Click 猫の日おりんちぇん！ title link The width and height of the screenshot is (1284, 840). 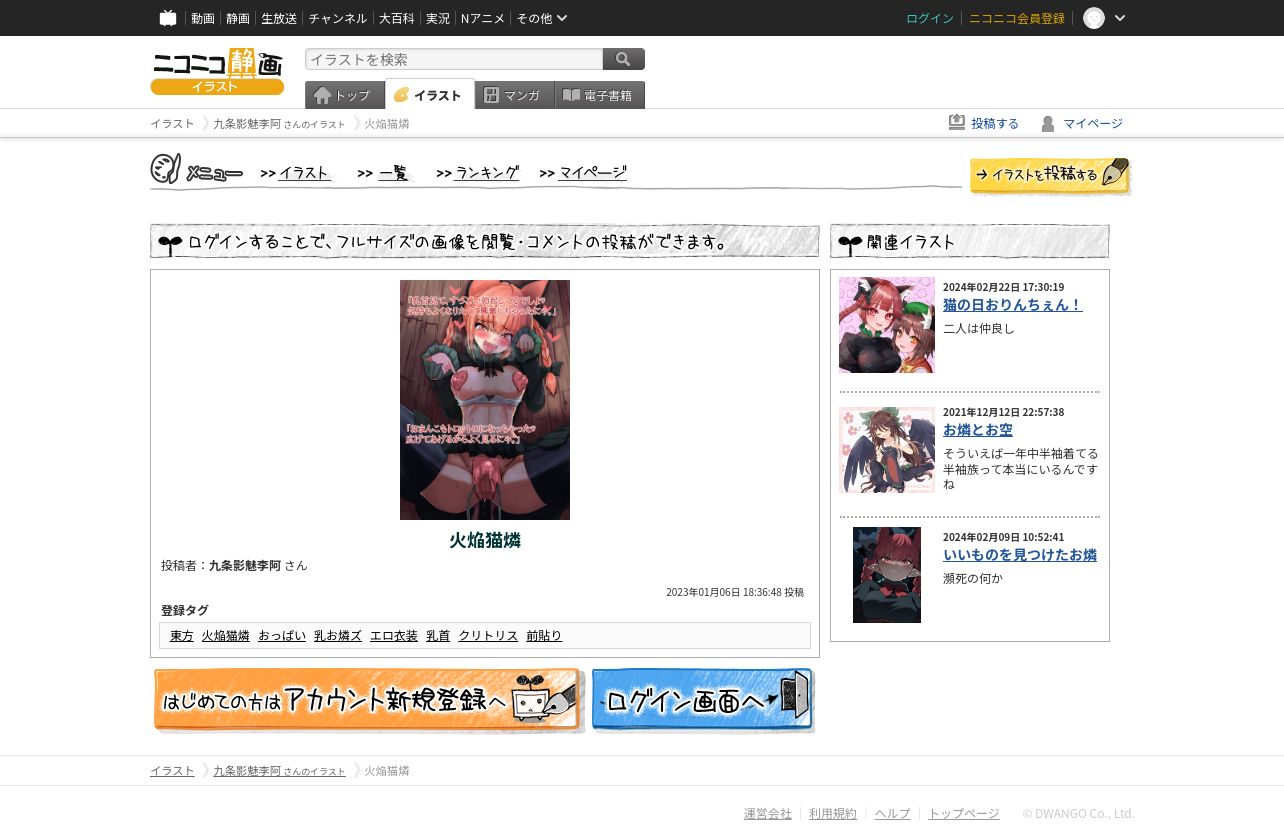pos(1012,305)
